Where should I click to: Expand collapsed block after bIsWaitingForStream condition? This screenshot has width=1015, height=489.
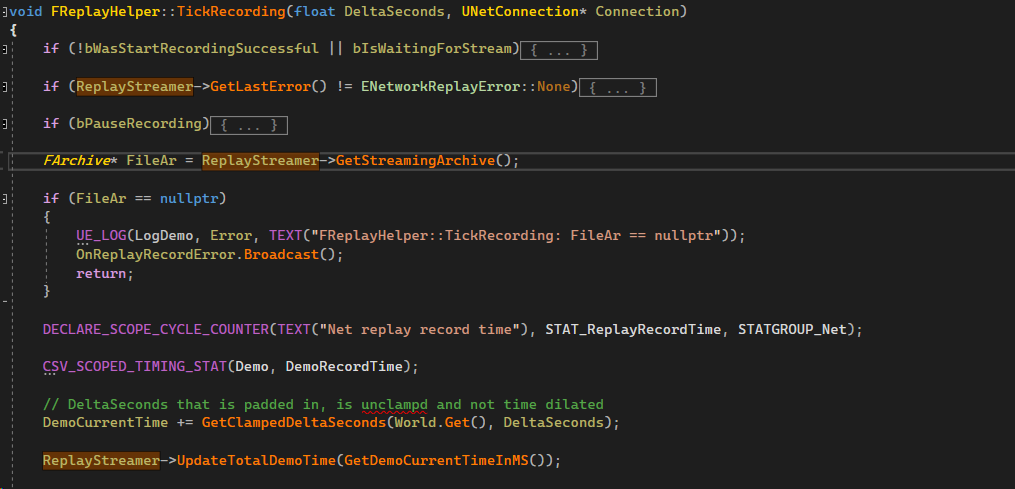pos(559,50)
